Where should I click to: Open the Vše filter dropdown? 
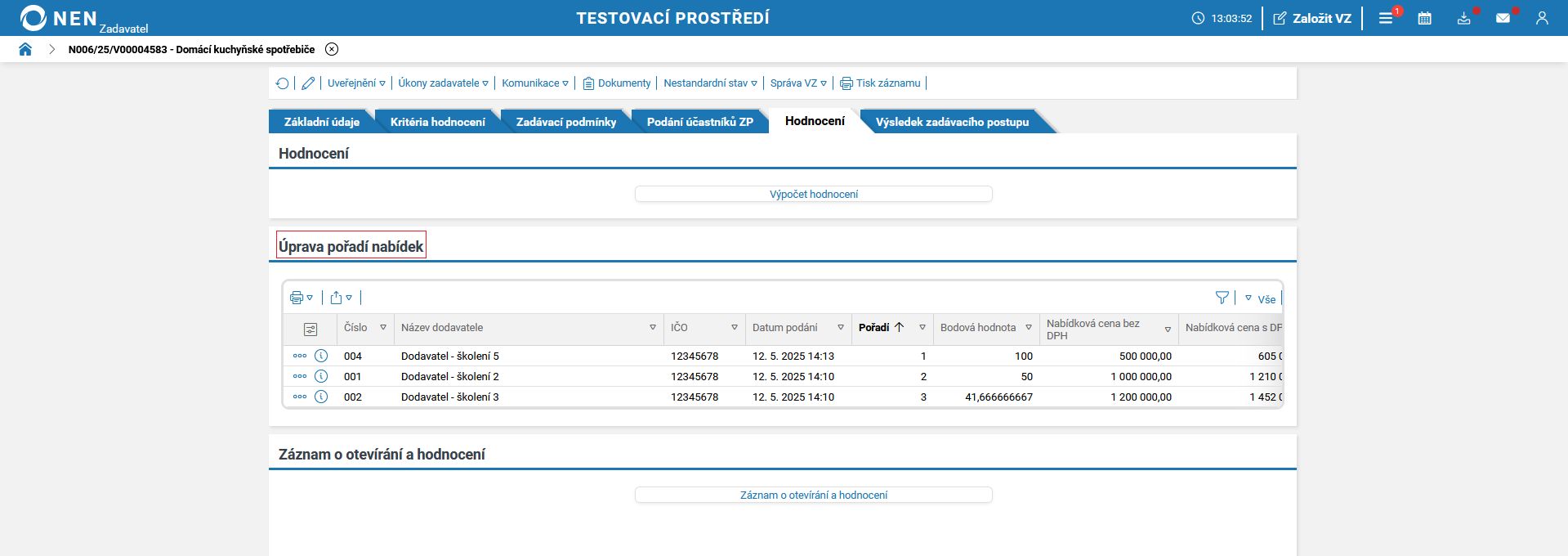pos(1260,299)
